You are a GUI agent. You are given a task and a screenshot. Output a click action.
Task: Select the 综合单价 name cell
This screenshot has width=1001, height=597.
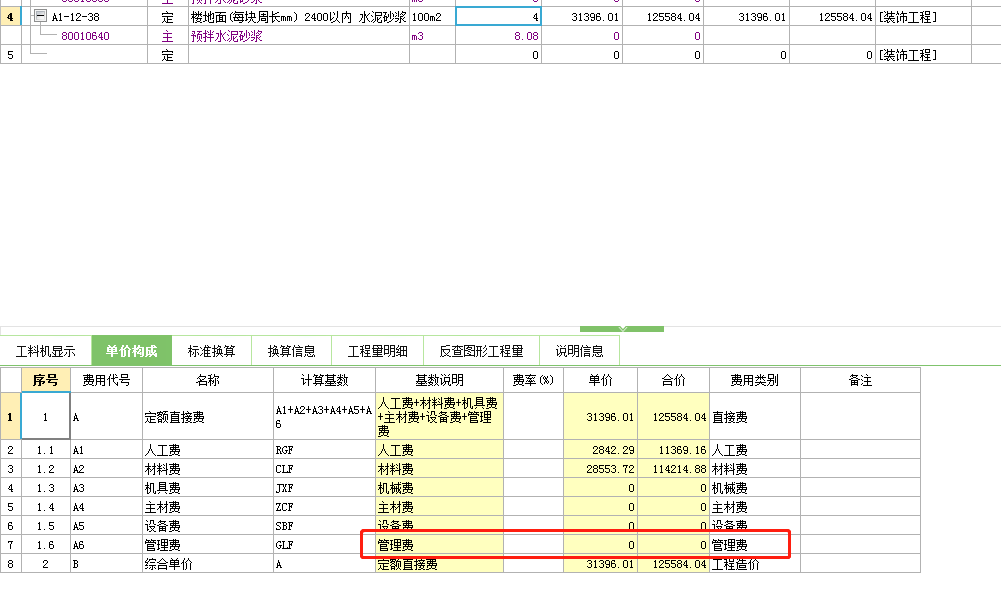[x=207, y=564]
